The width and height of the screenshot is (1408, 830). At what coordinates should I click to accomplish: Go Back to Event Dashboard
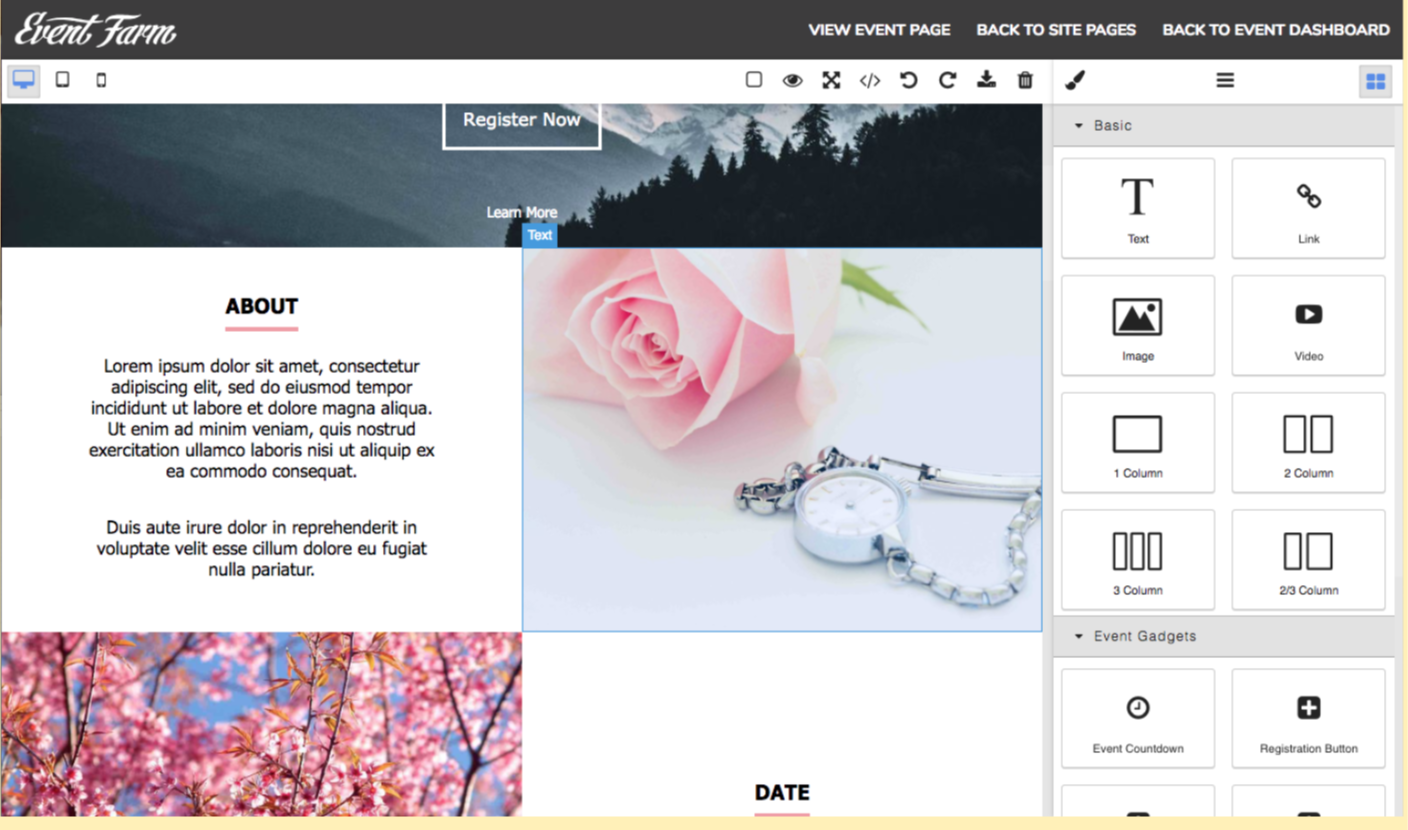coord(1276,30)
